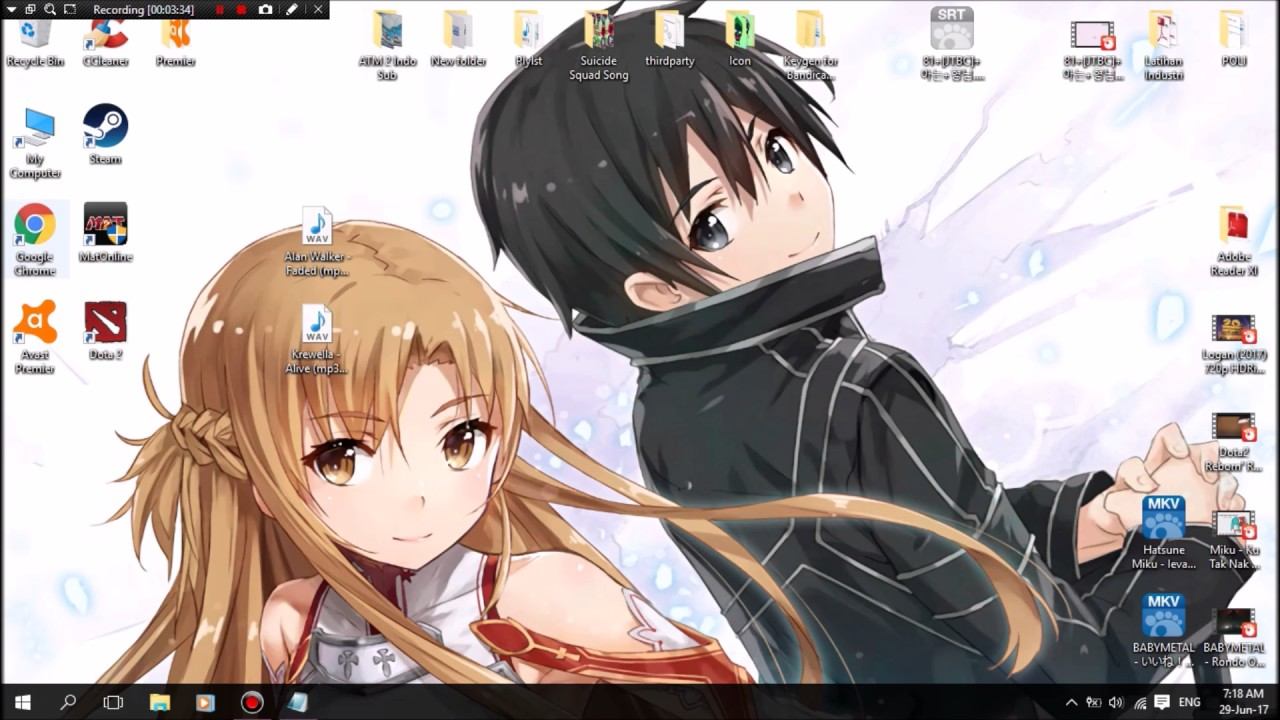Image resolution: width=1280 pixels, height=720 pixels.
Task: Select the CCleaner shortcut icon
Action: click(105, 40)
